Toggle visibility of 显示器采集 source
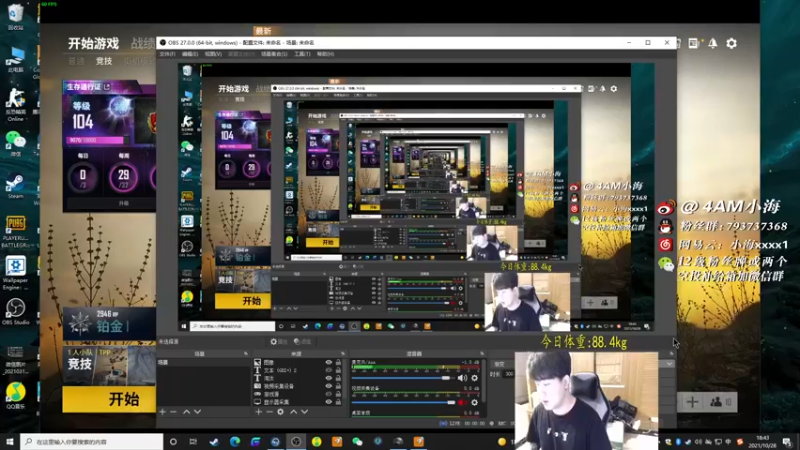The height and width of the screenshot is (450, 800). coord(329,402)
